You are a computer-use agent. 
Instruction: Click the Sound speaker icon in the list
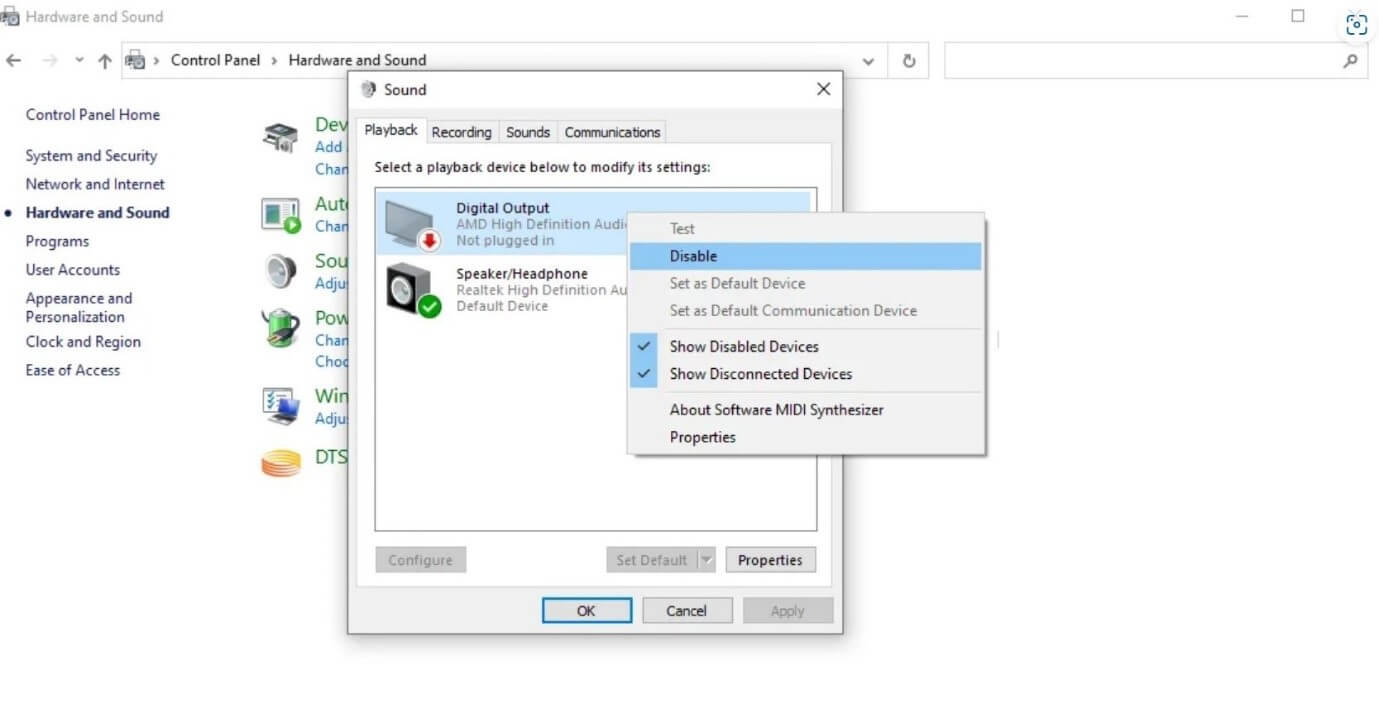280,270
